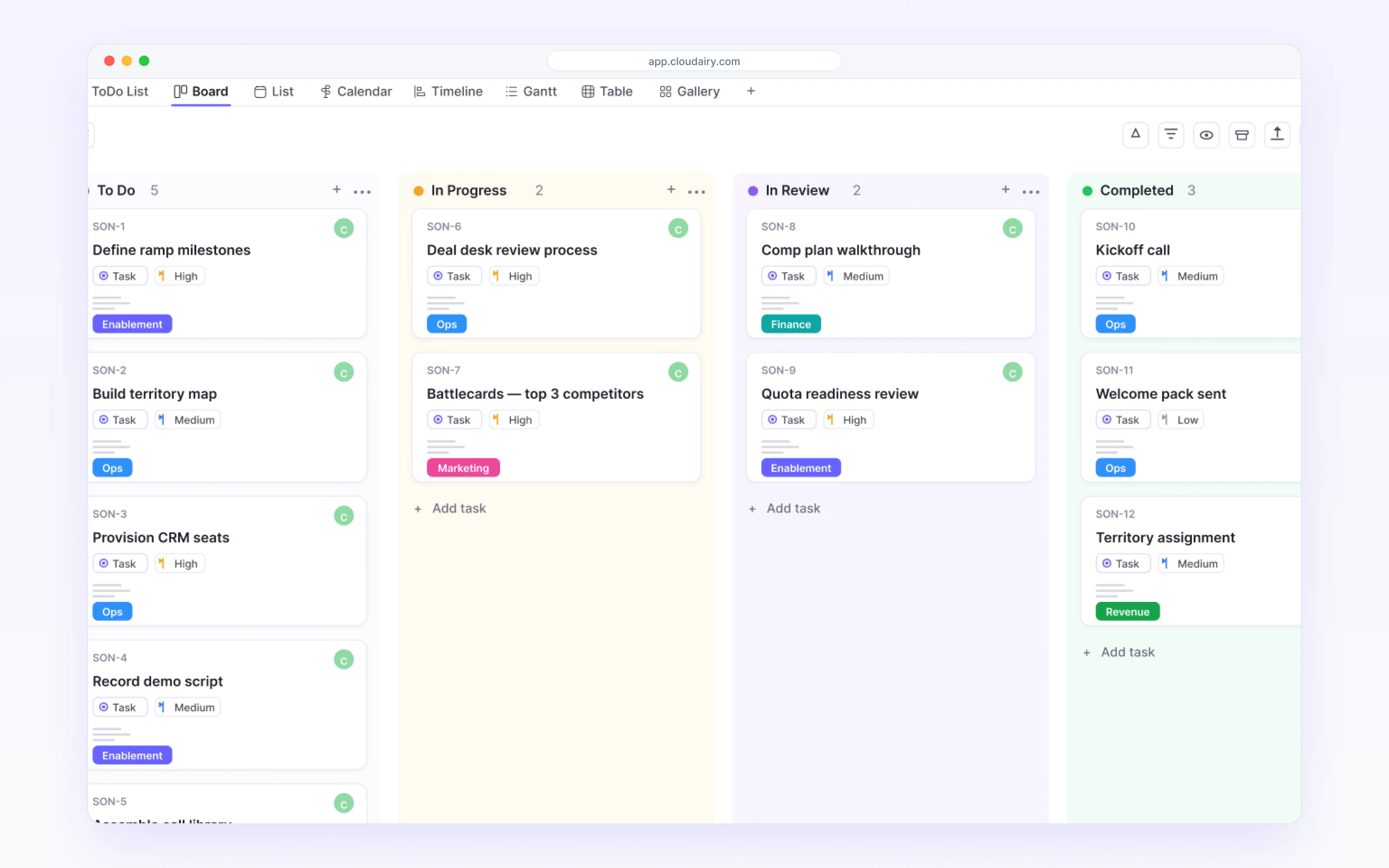Open Deal desk review process card
The image size is (1389, 868).
pyautogui.click(x=556, y=274)
